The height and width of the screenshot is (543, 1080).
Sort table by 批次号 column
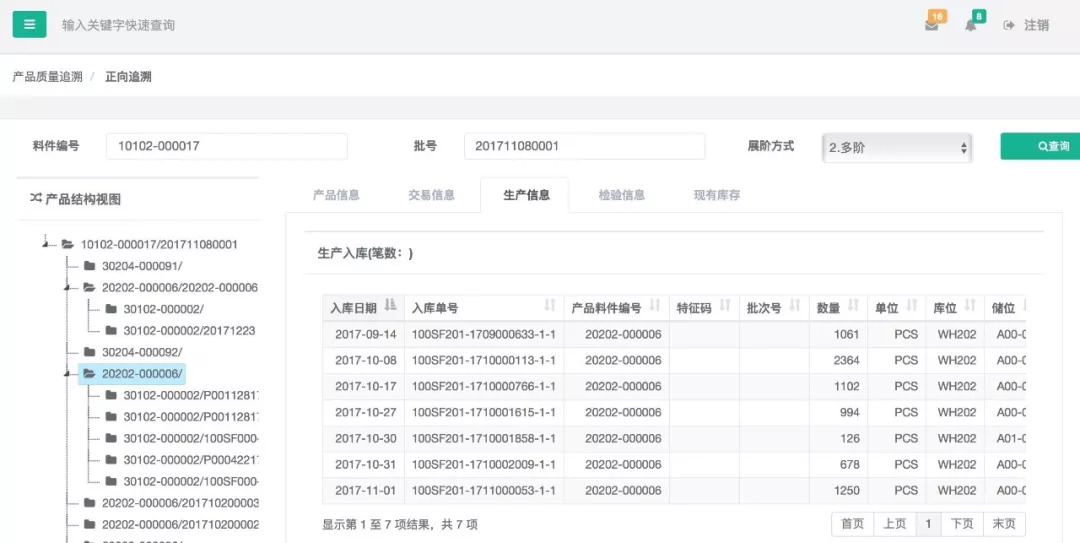(774, 307)
